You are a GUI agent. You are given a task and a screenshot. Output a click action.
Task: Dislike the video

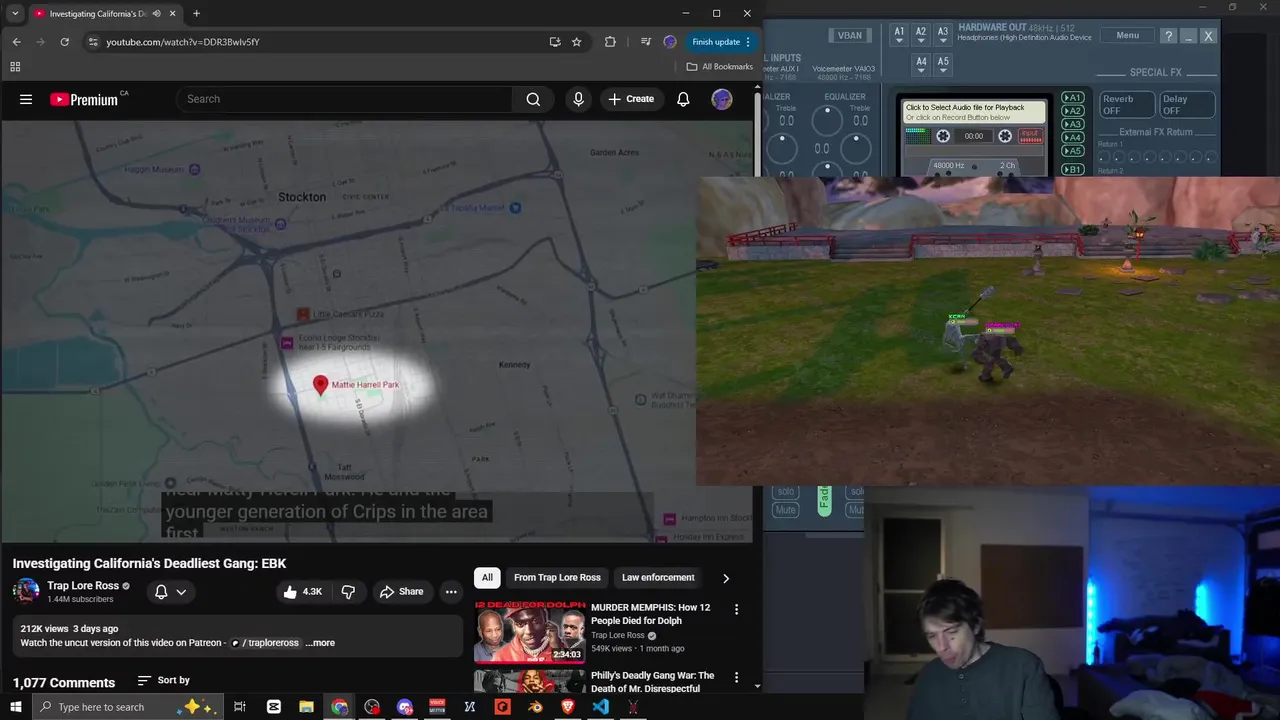click(348, 592)
